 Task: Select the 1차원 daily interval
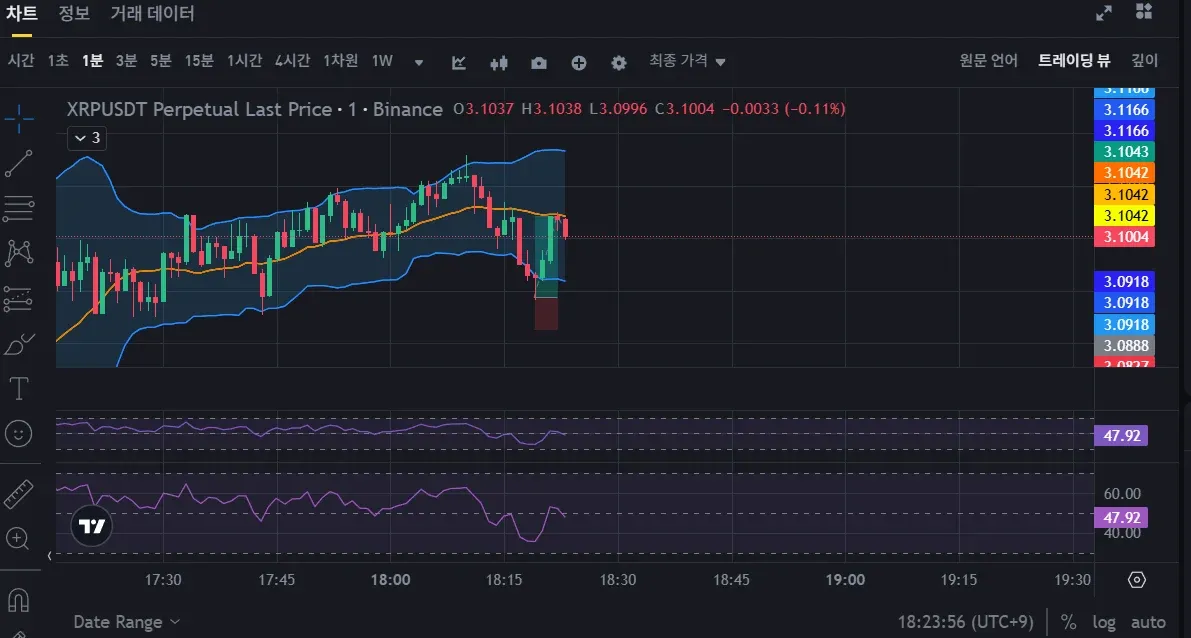click(x=340, y=61)
